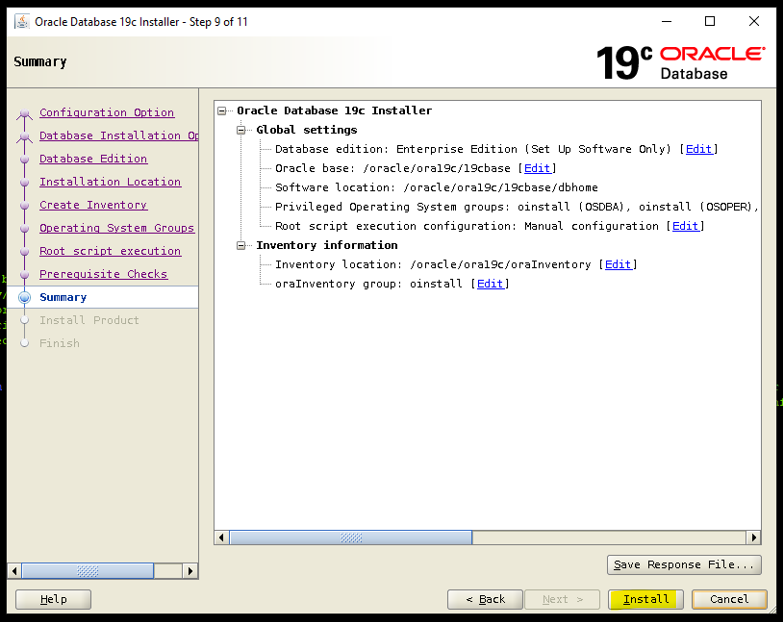Click the steps panel scrollbar thumb
This screenshot has height=622, width=783.
[x=87, y=571]
